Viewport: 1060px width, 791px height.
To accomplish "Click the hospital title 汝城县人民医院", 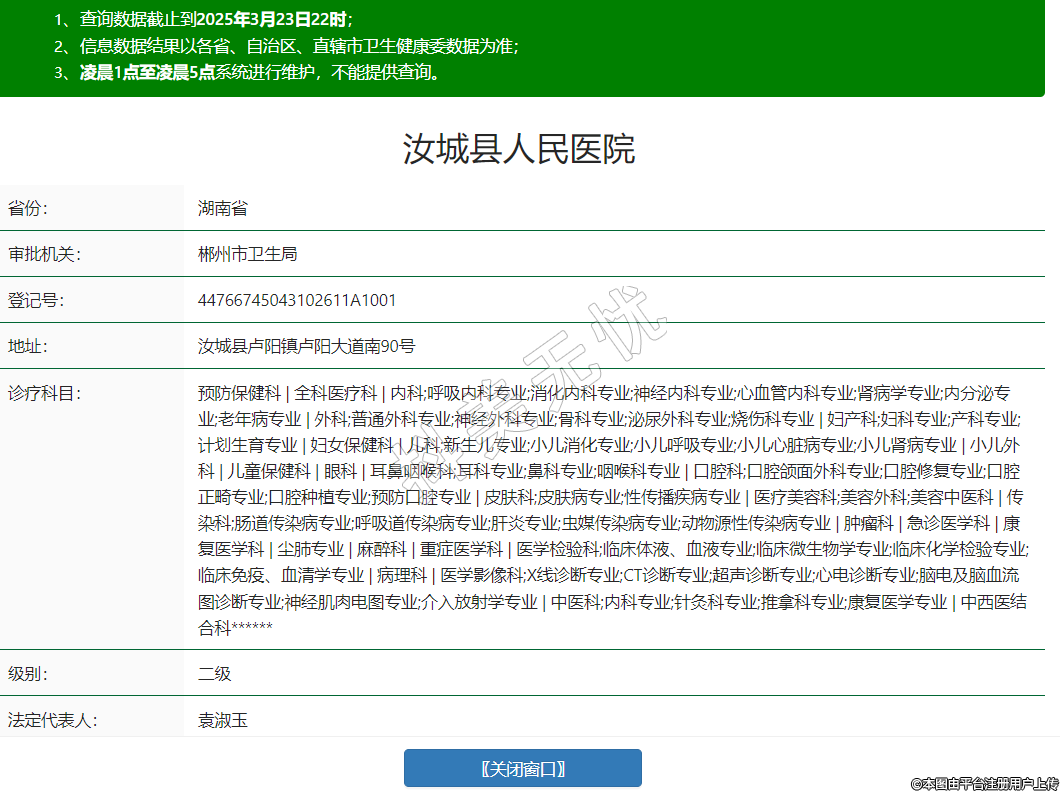I will [x=519, y=149].
